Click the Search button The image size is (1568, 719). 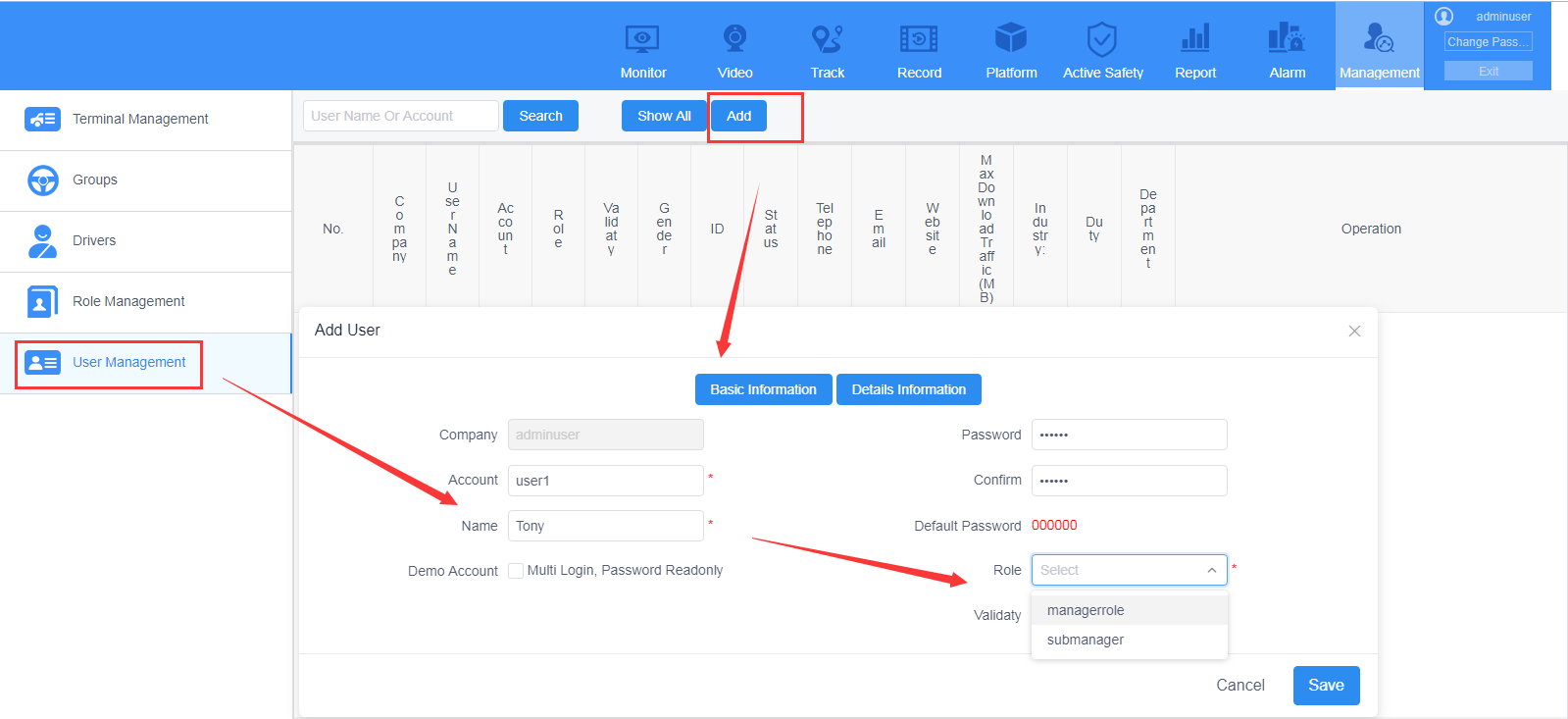tap(540, 116)
